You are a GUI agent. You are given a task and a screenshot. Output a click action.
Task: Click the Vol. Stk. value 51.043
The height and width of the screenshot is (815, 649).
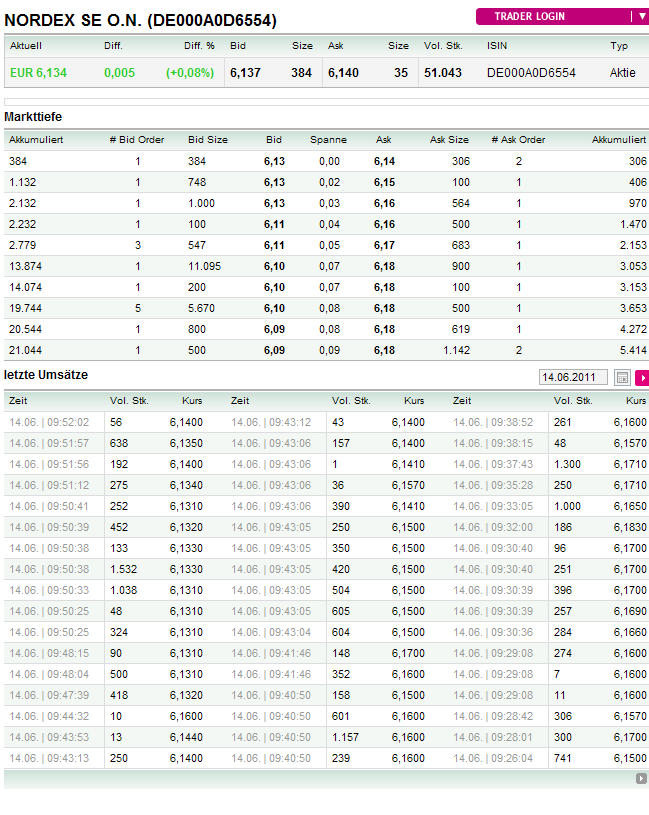tap(443, 73)
